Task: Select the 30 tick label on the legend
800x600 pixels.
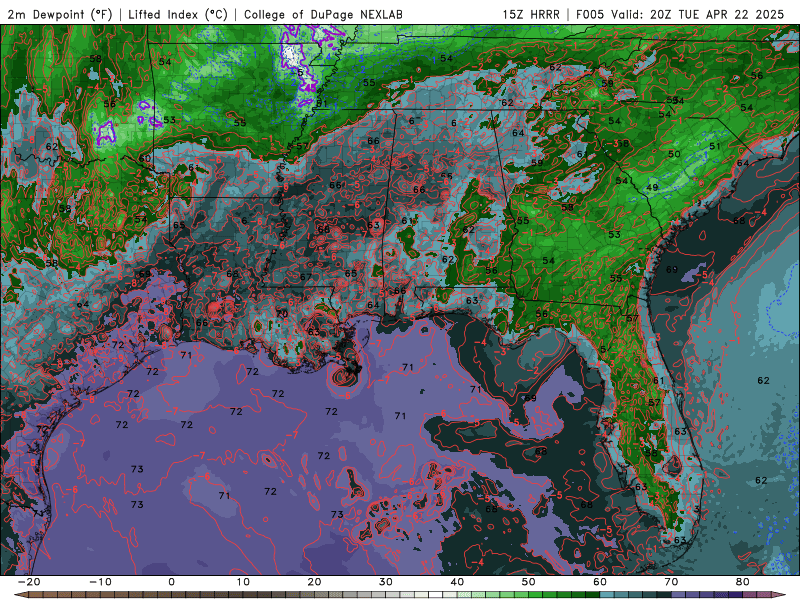Action: (x=386, y=582)
